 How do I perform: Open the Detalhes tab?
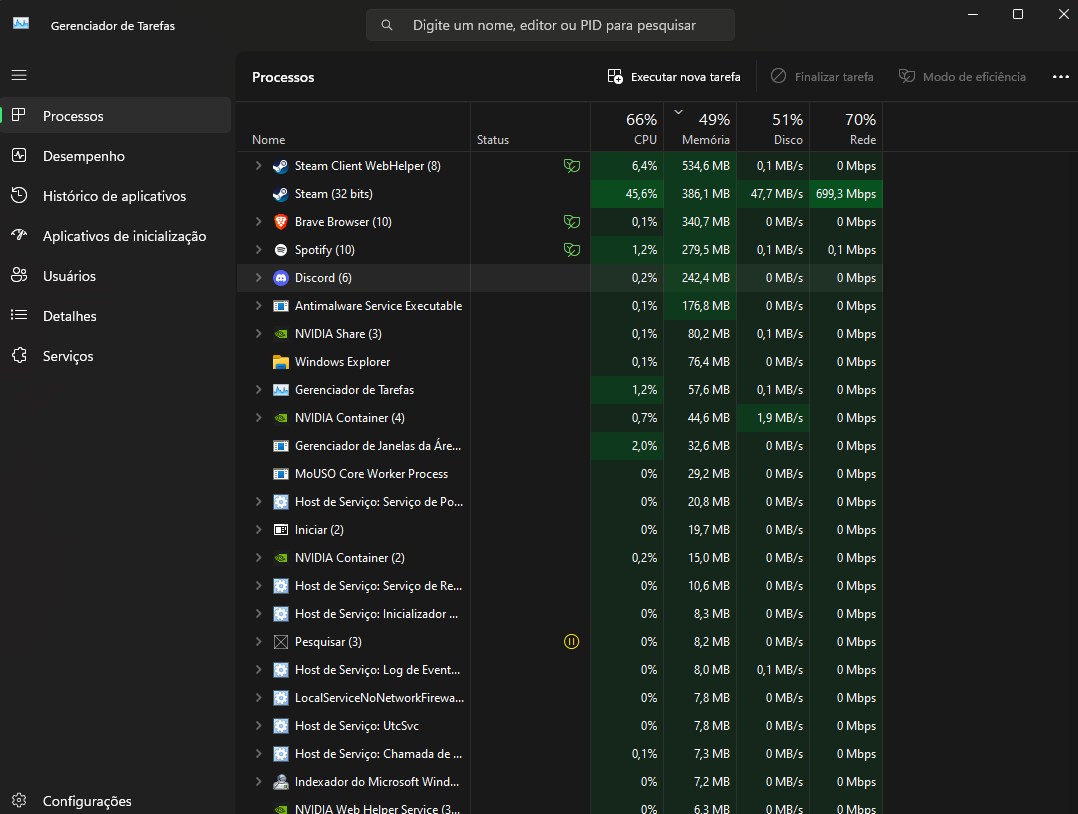tap(116, 316)
